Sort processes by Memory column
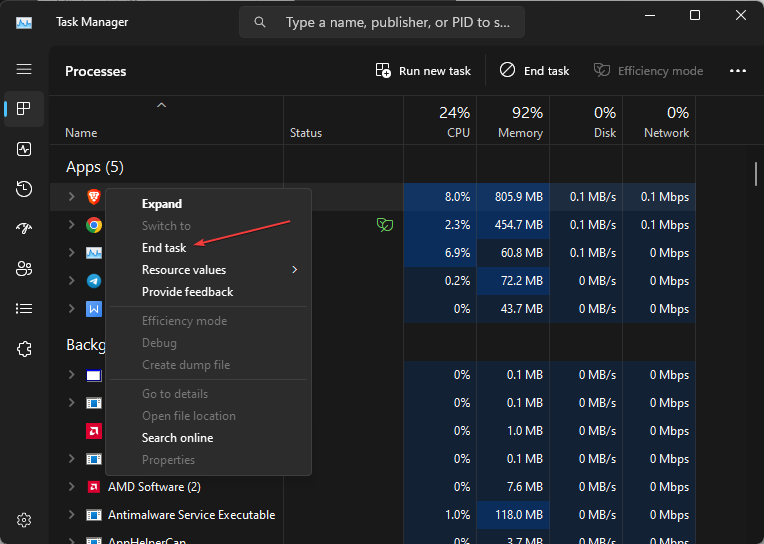The image size is (764, 544). (x=519, y=123)
